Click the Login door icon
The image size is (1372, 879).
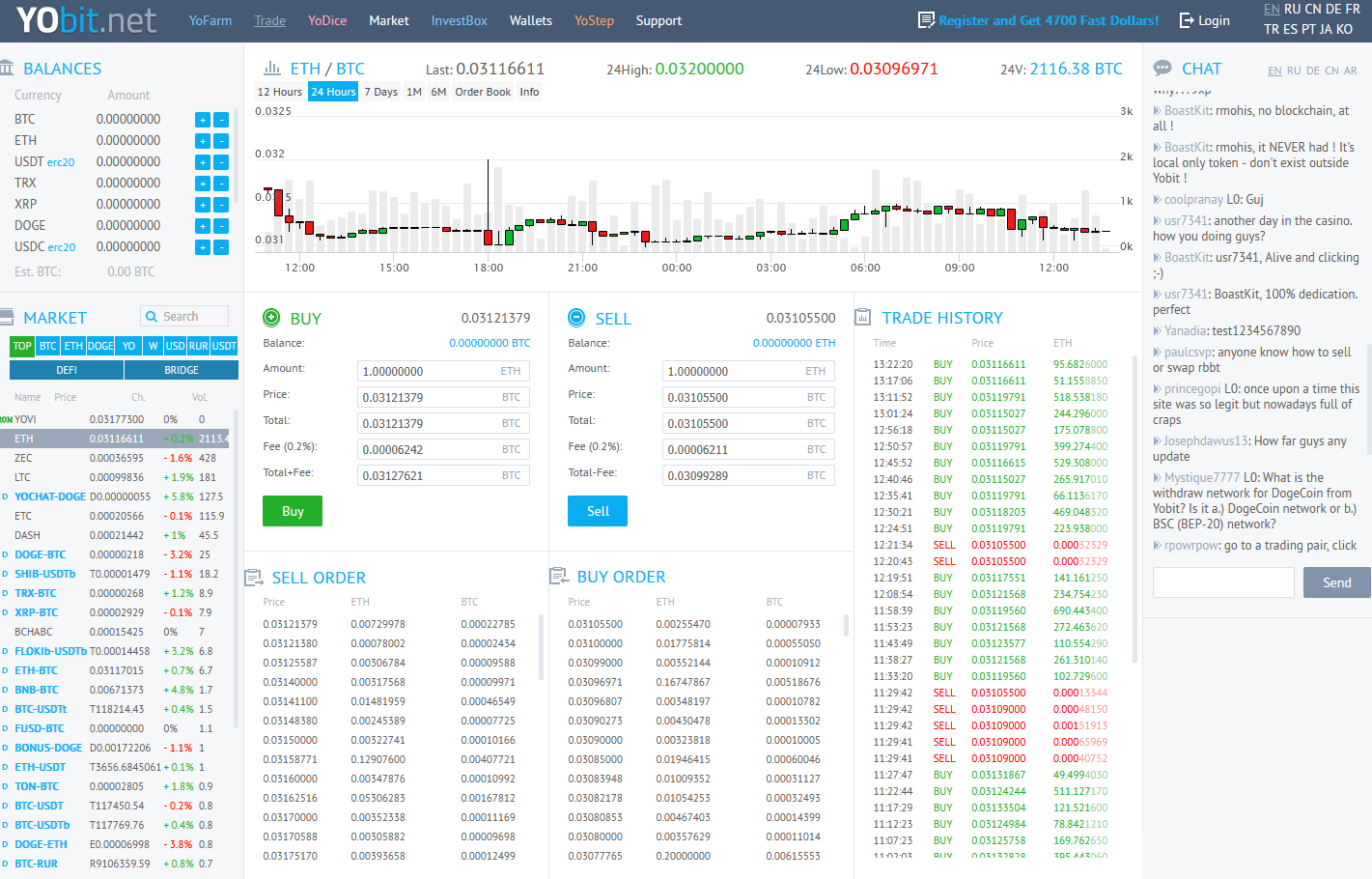pos(1187,20)
